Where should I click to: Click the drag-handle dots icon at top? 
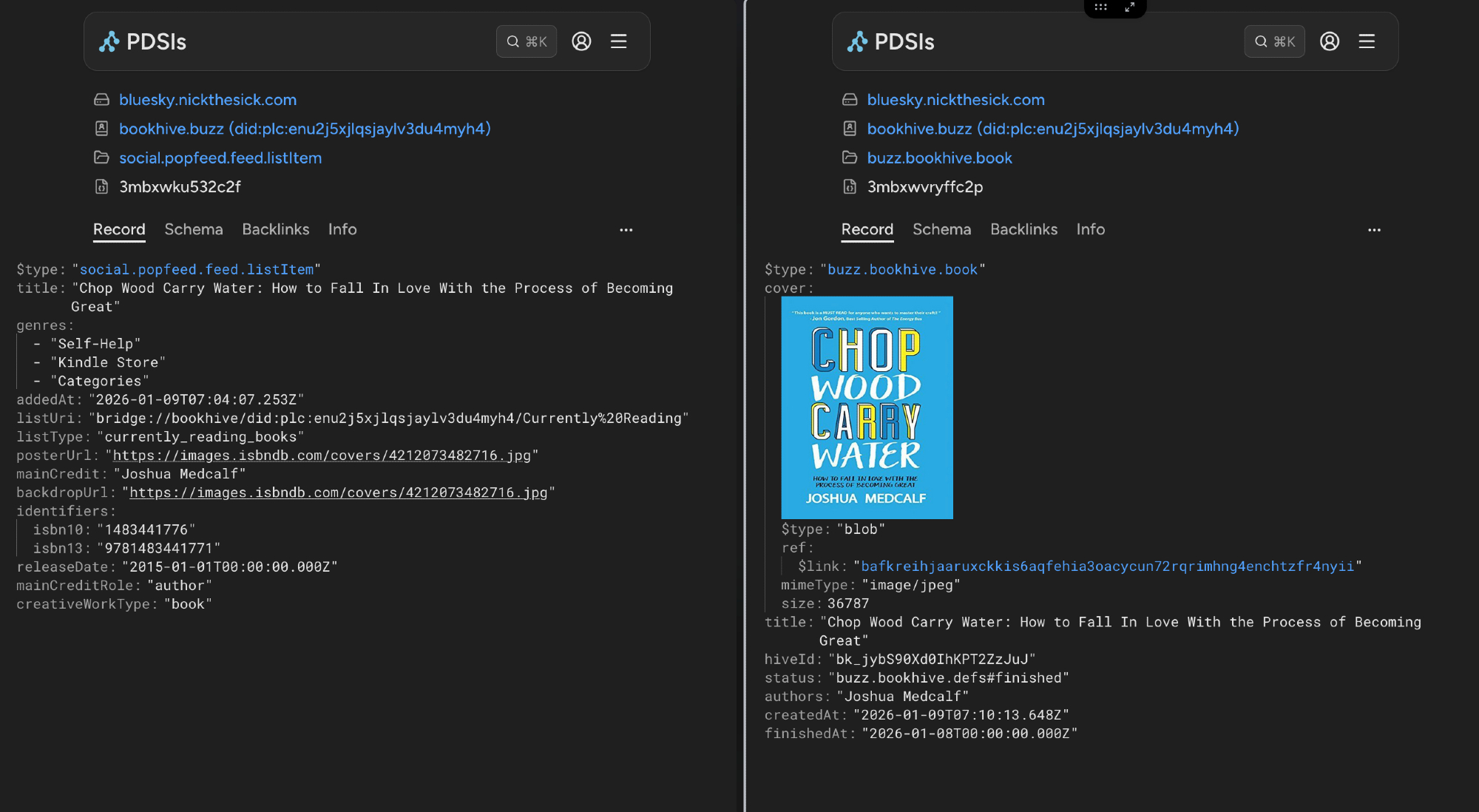pos(1100,7)
